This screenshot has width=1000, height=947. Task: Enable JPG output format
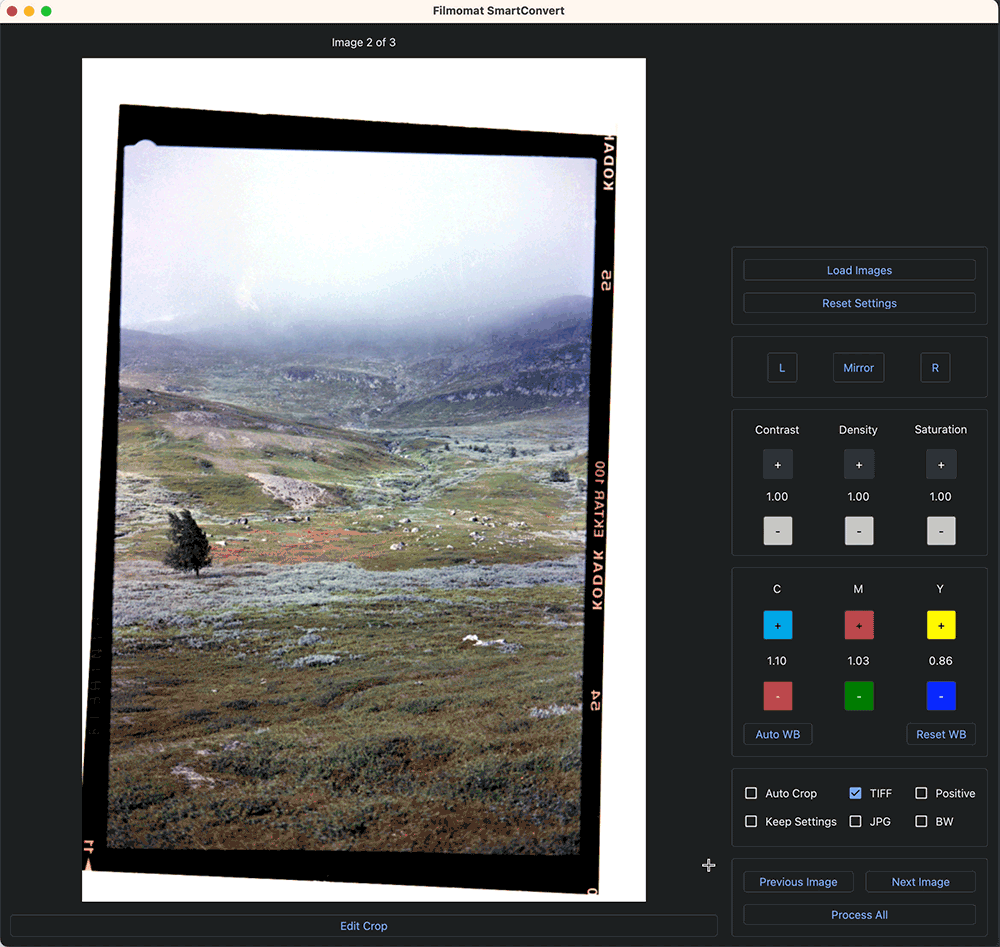pyautogui.click(x=855, y=821)
